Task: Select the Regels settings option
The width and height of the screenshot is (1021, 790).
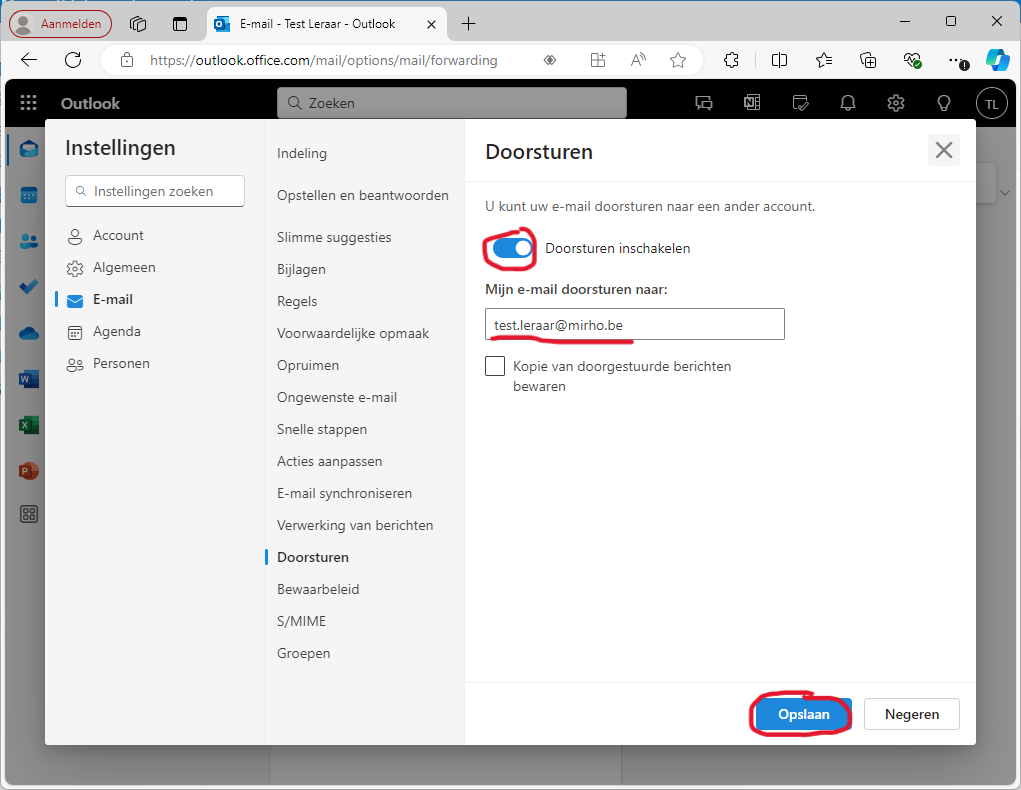Action: click(297, 301)
